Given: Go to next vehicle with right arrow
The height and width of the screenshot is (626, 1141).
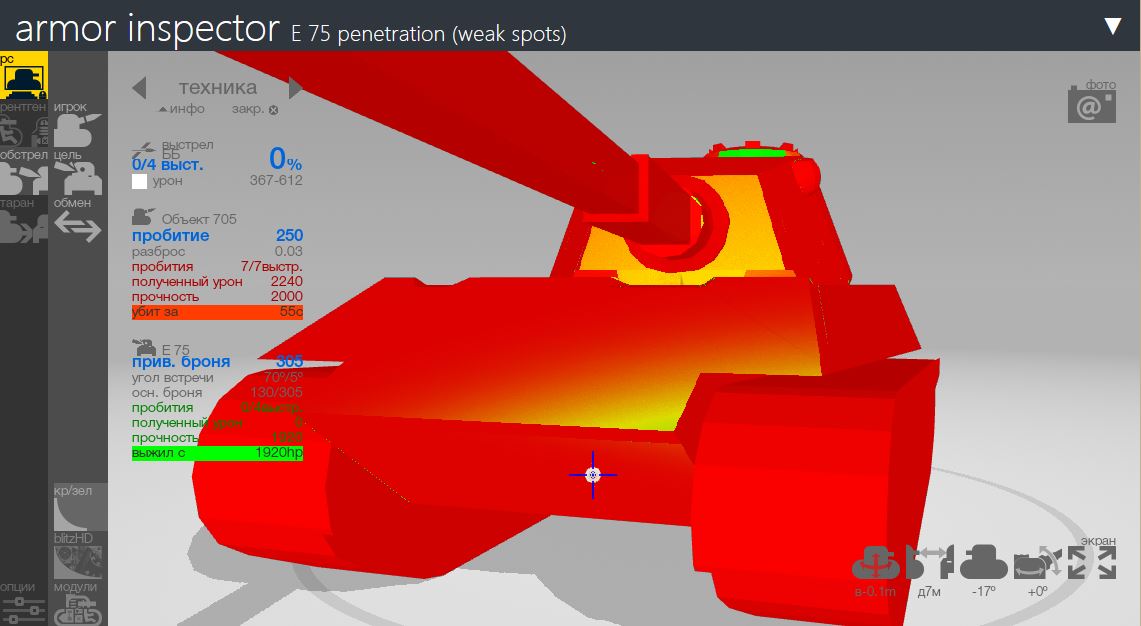Looking at the screenshot, I should pos(295,88).
